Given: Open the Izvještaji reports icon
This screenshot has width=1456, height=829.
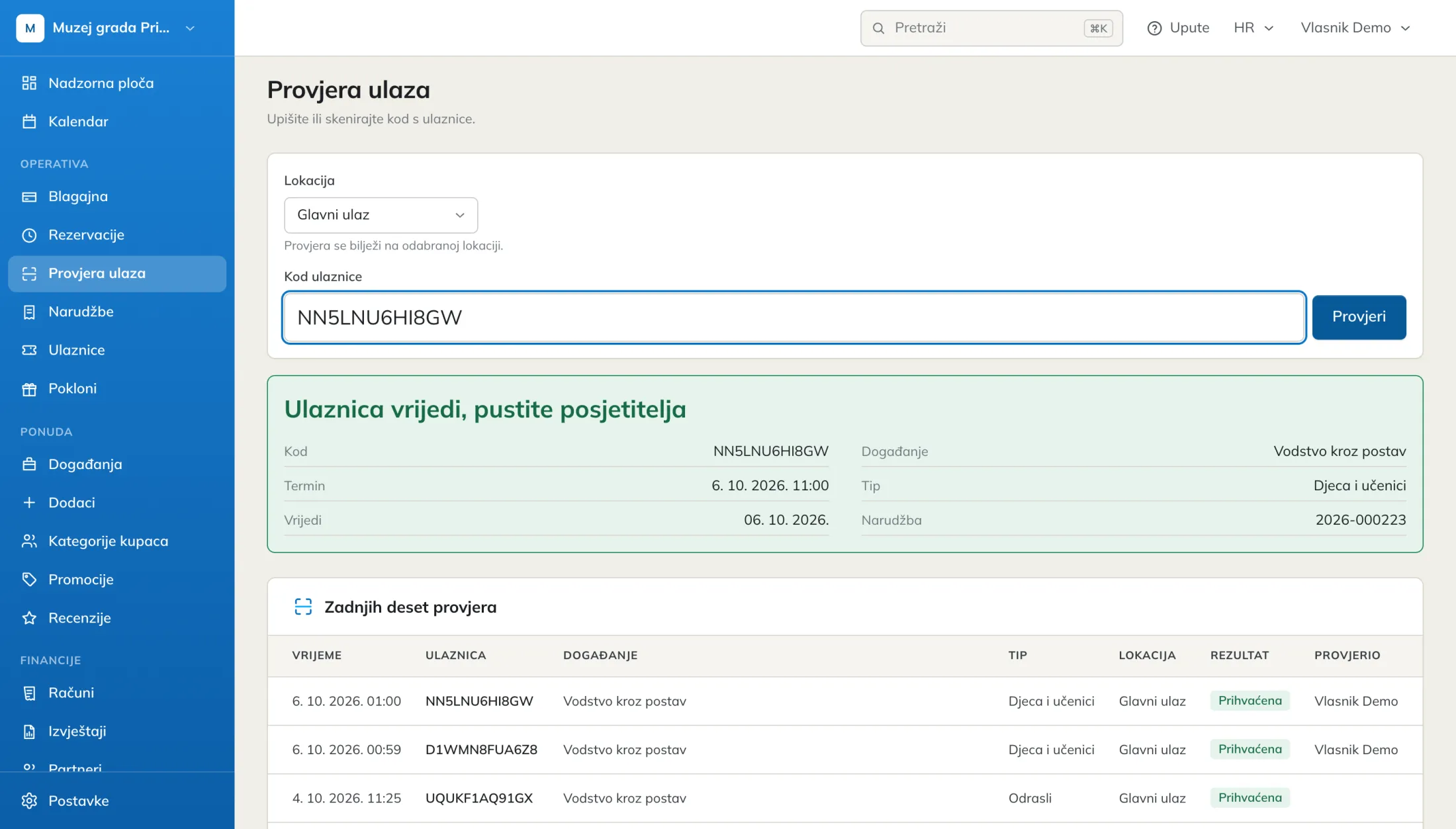Looking at the screenshot, I should coord(29,731).
